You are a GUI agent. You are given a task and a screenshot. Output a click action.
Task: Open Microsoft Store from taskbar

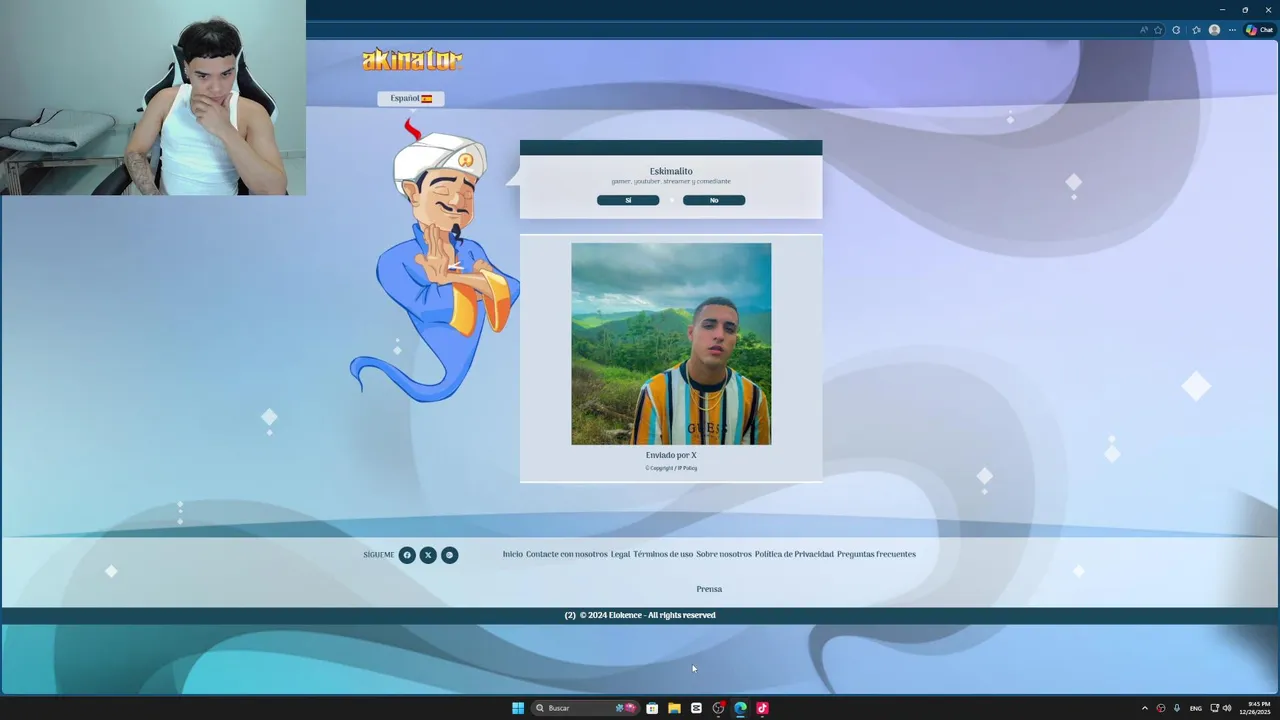(652, 708)
